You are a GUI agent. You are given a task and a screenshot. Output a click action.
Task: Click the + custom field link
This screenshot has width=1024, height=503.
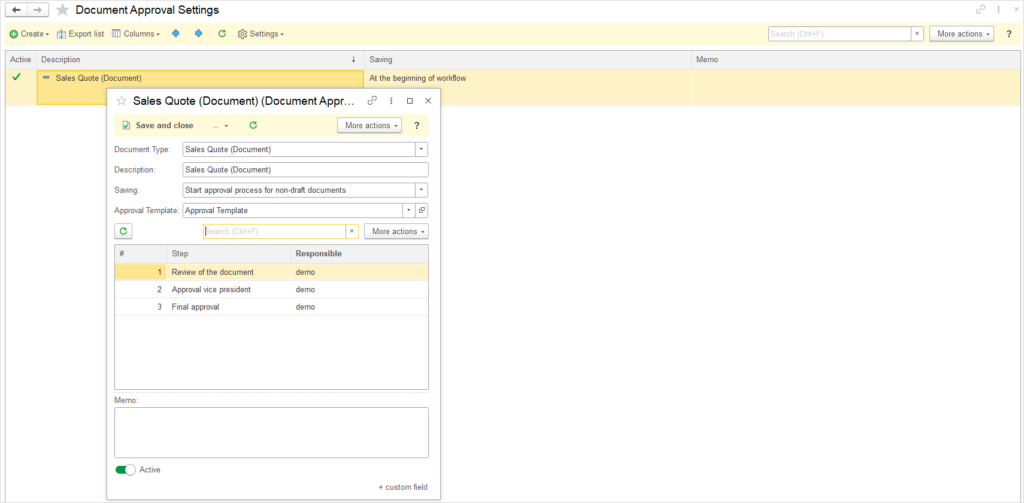[x=402, y=487]
